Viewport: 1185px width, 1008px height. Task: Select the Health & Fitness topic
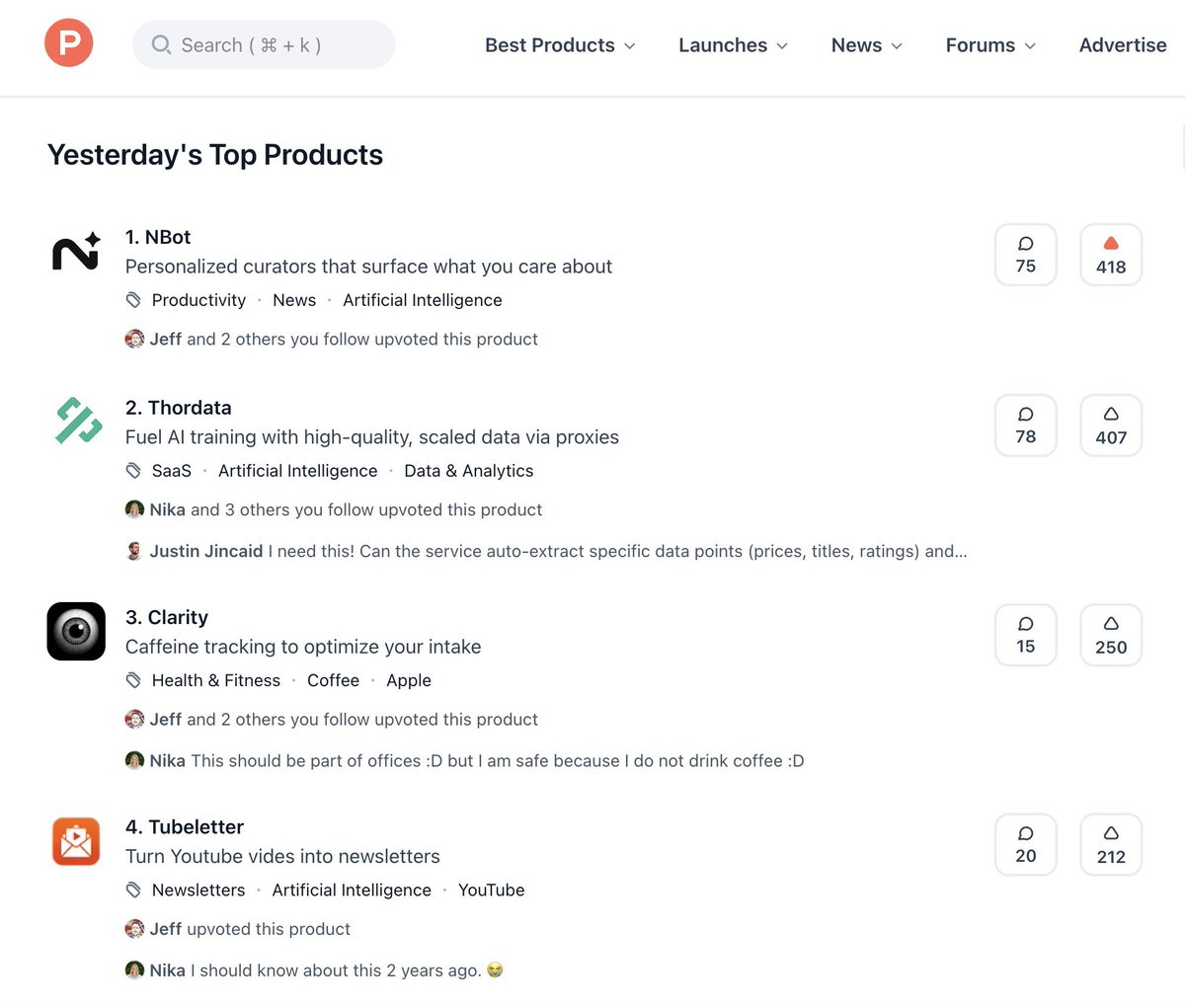pyautogui.click(x=216, y=680)
